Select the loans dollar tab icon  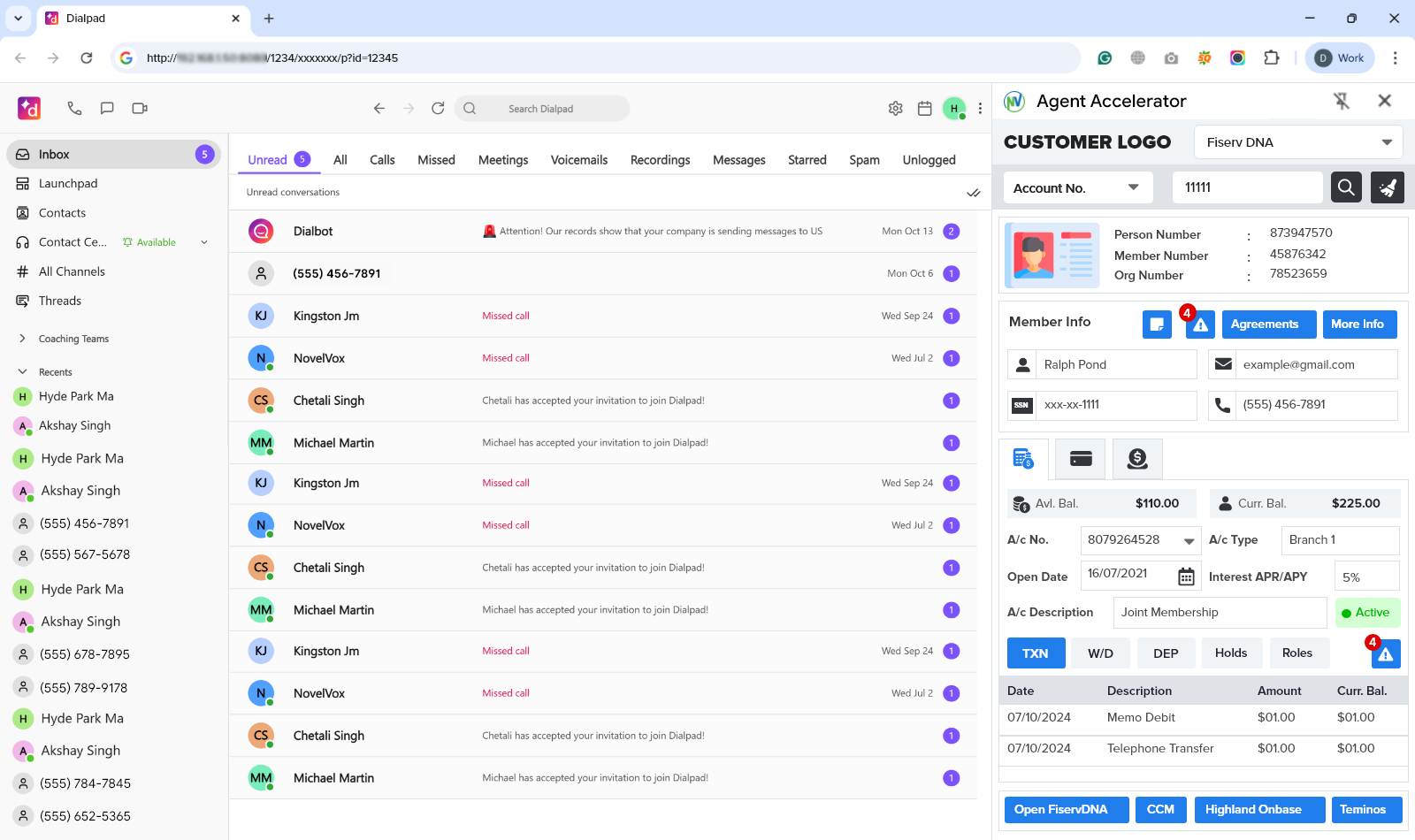click(1137, 459)
